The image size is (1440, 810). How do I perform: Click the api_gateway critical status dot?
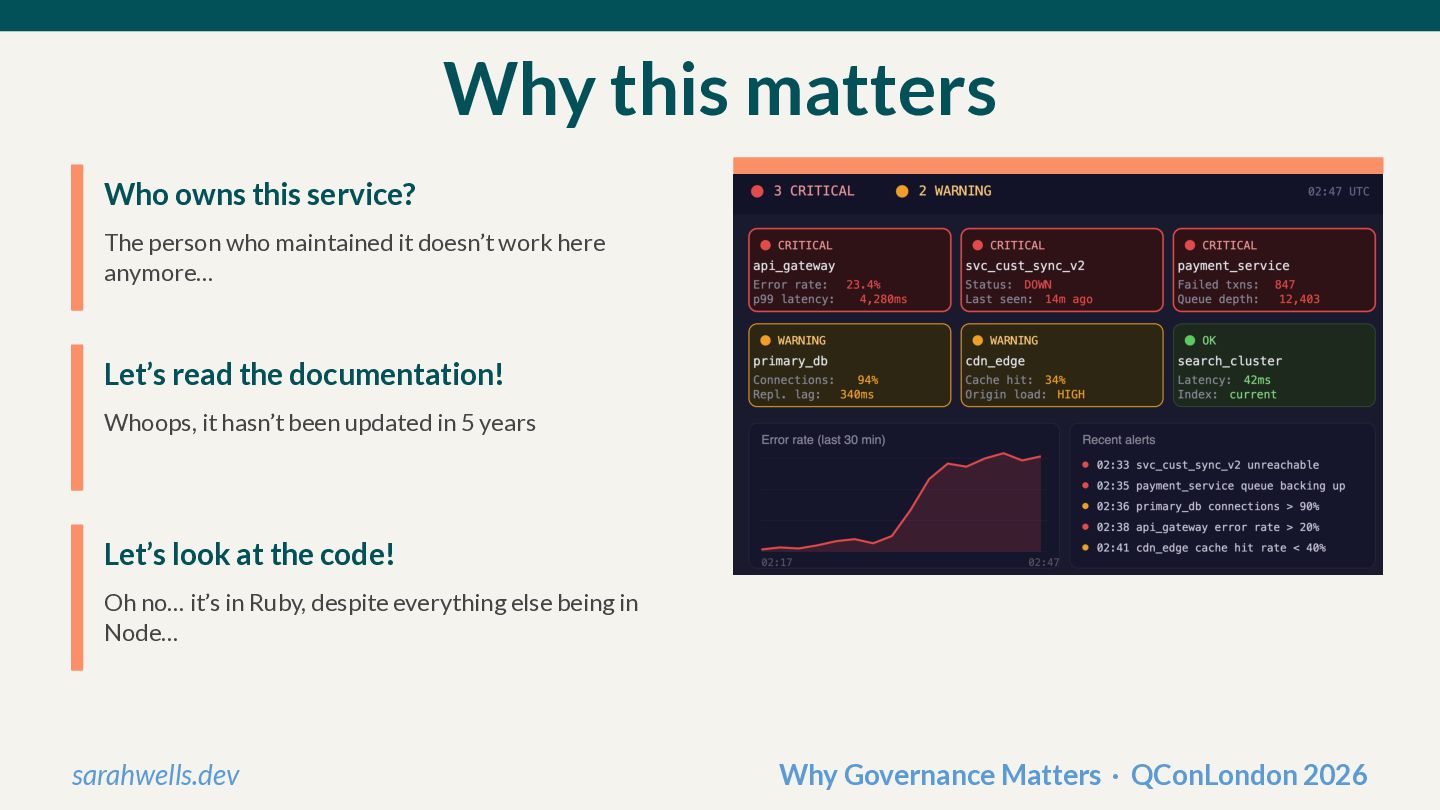coord(765,245)
